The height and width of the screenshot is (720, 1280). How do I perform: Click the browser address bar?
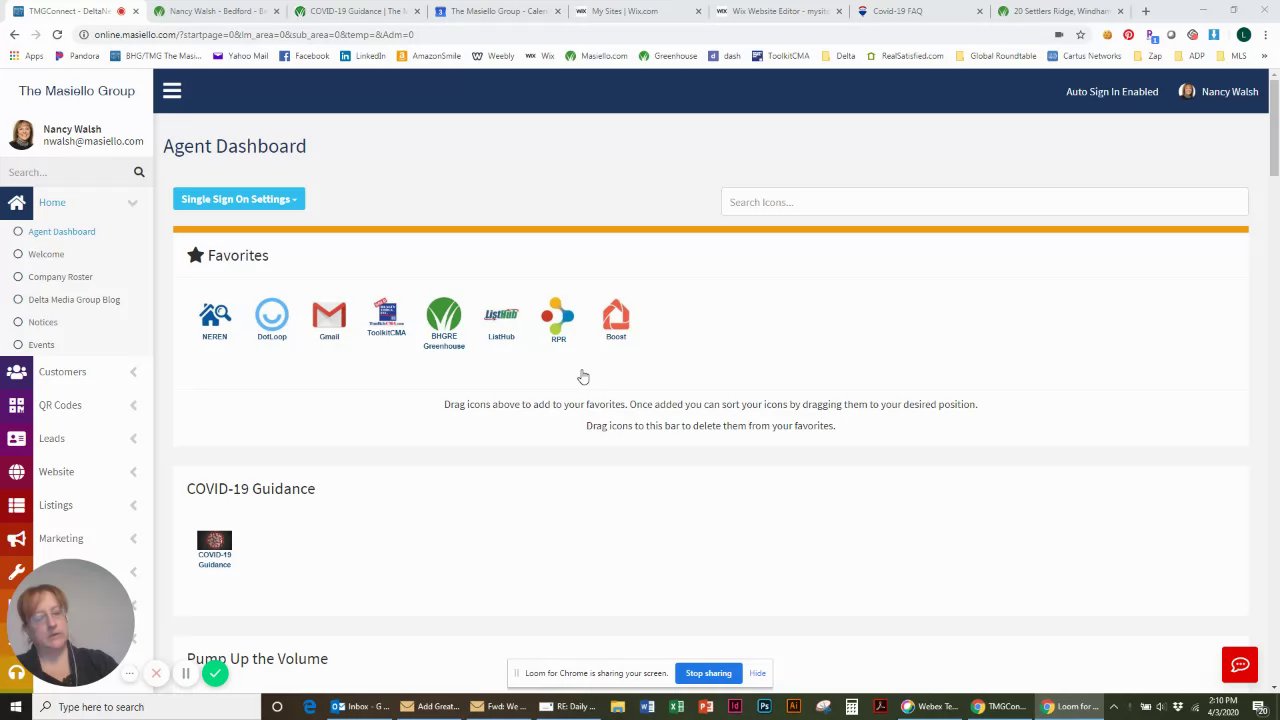[x=560, y=34]
